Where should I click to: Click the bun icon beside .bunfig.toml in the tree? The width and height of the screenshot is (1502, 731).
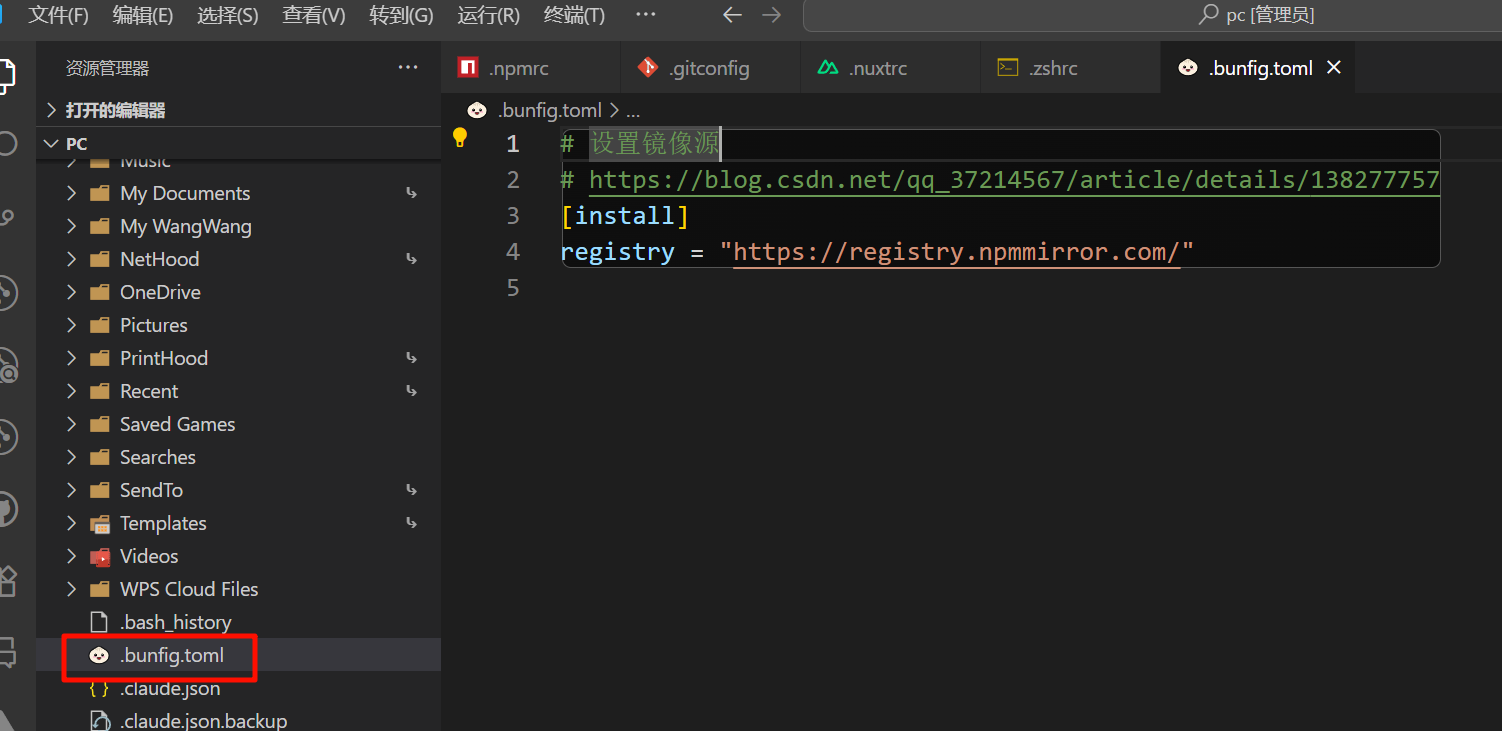click(99, 655)
